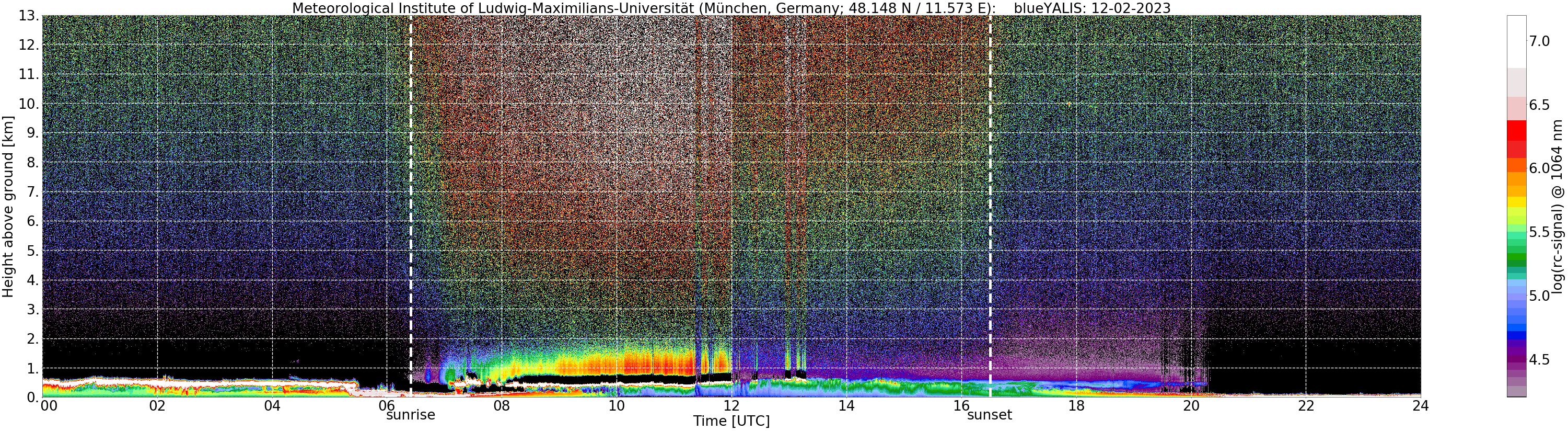Click the colorbar tick label '4.5'

(x=1539, y=360)
